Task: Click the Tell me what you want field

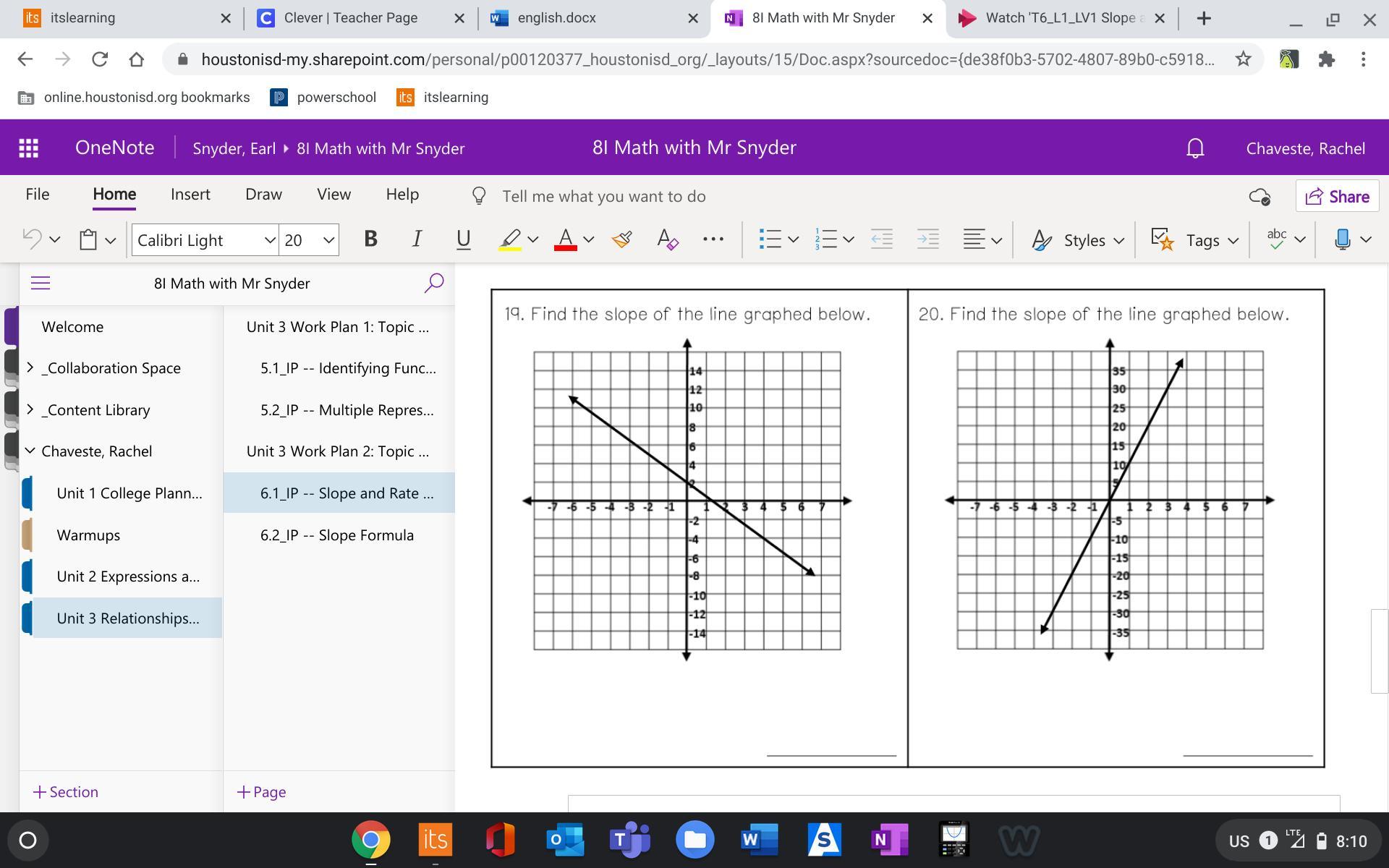Action: pyautogui.click(x=603, y=196)
